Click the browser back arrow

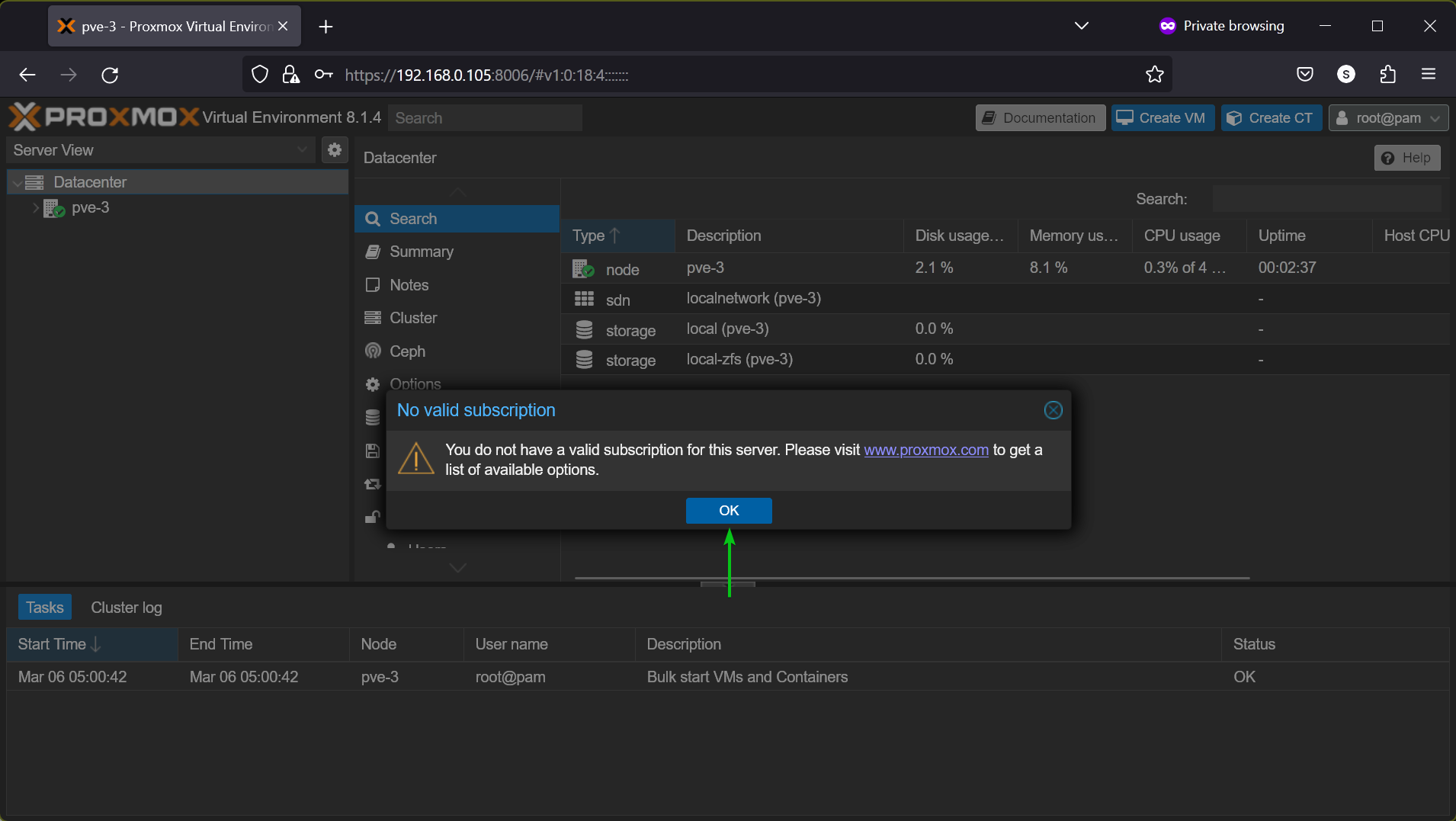click(x=27, y=75)
